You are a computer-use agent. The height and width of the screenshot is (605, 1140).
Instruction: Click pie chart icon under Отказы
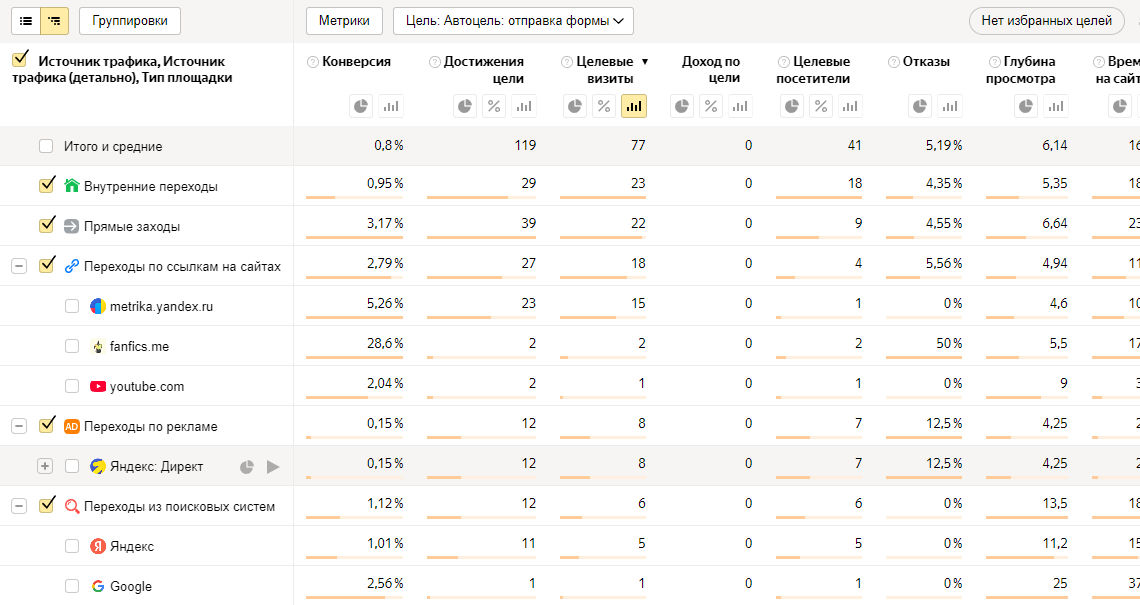click(920, 106)
